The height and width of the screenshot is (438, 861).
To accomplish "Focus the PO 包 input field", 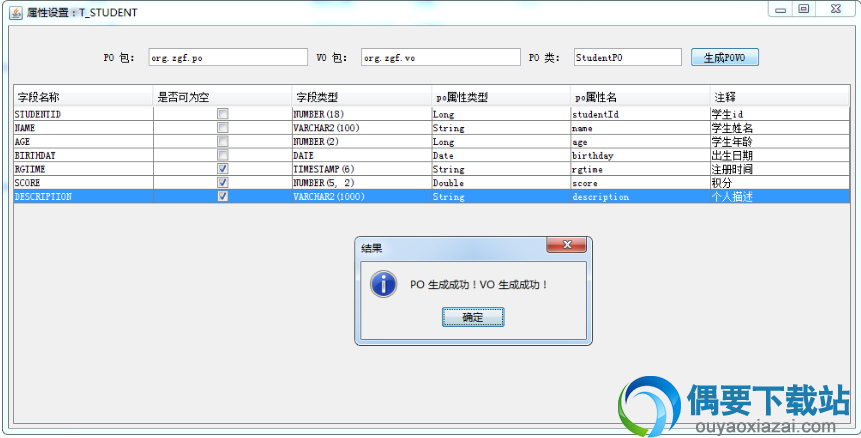I will 228,57.
